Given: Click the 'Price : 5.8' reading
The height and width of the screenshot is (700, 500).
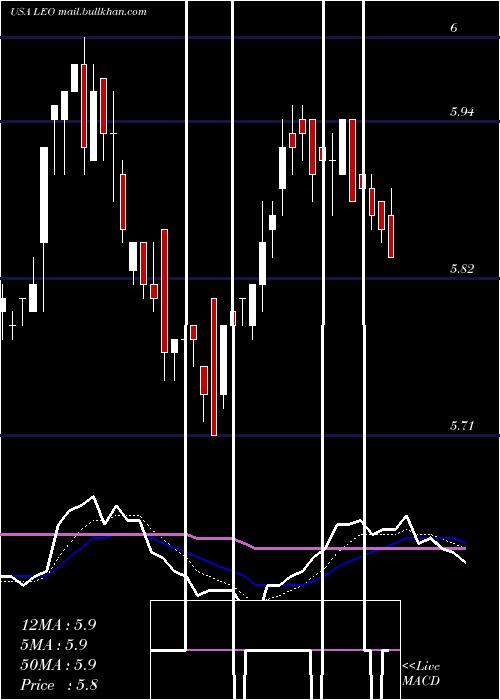Looking at the screenshot, I should [59, 685].
